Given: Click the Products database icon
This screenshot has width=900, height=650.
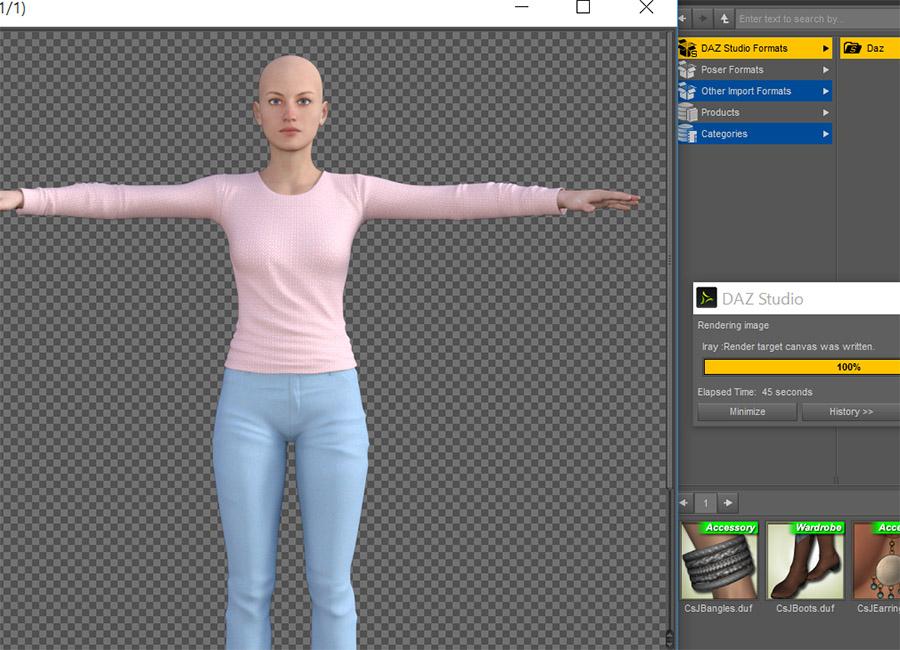Looking at the screenshot, I should pyautogui.click(x=687, y=112).
